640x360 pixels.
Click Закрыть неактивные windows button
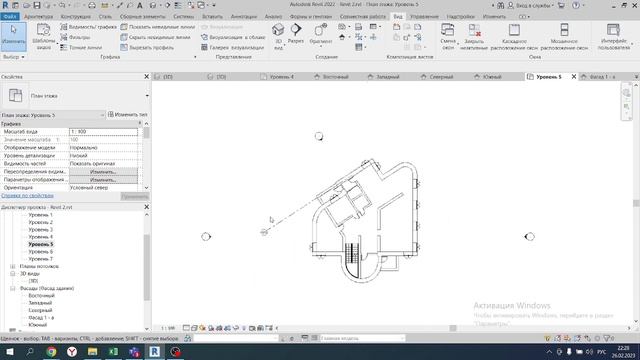pyautogui.click(x=474, y=36)
